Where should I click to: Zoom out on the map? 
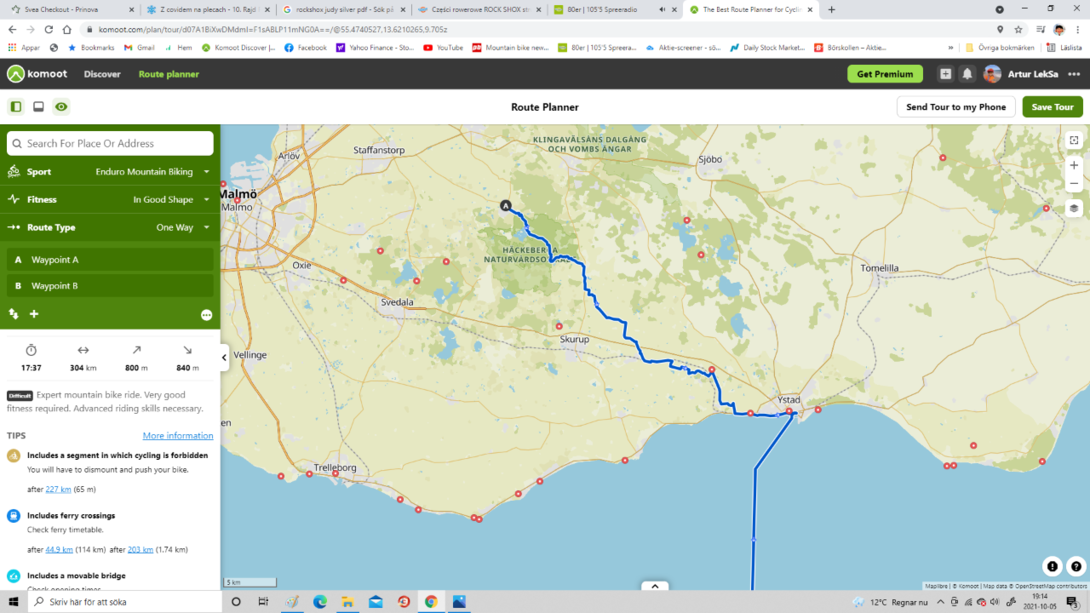point(1074,183)
